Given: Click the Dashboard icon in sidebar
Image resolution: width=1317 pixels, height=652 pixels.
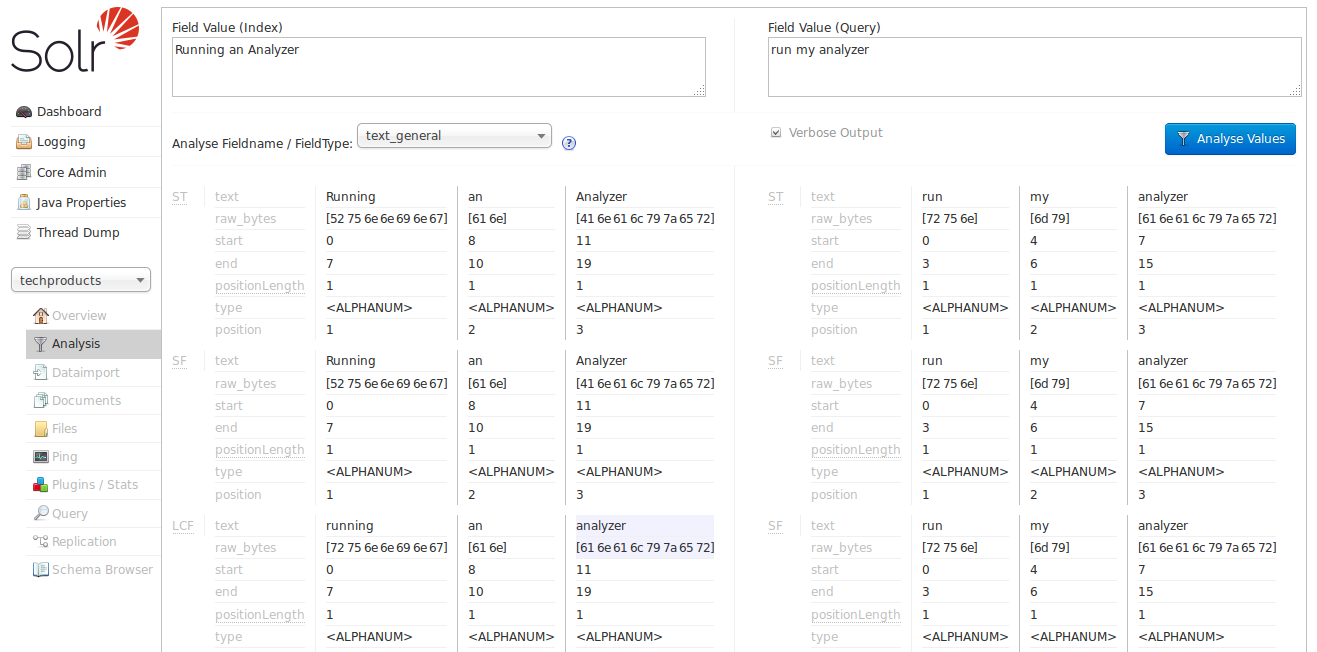Looking at the screenshot, I should click(24, 112).
